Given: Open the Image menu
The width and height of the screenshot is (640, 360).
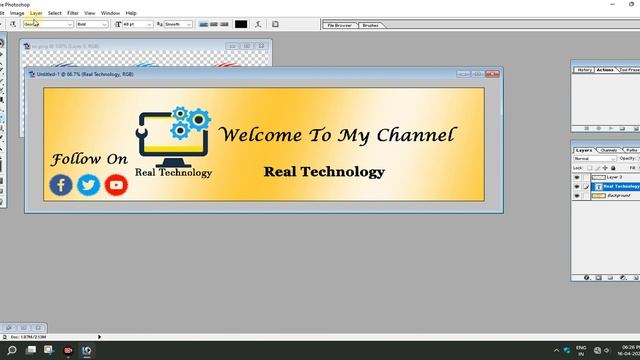Looking at the screenshot, I should tap(17, 13).
